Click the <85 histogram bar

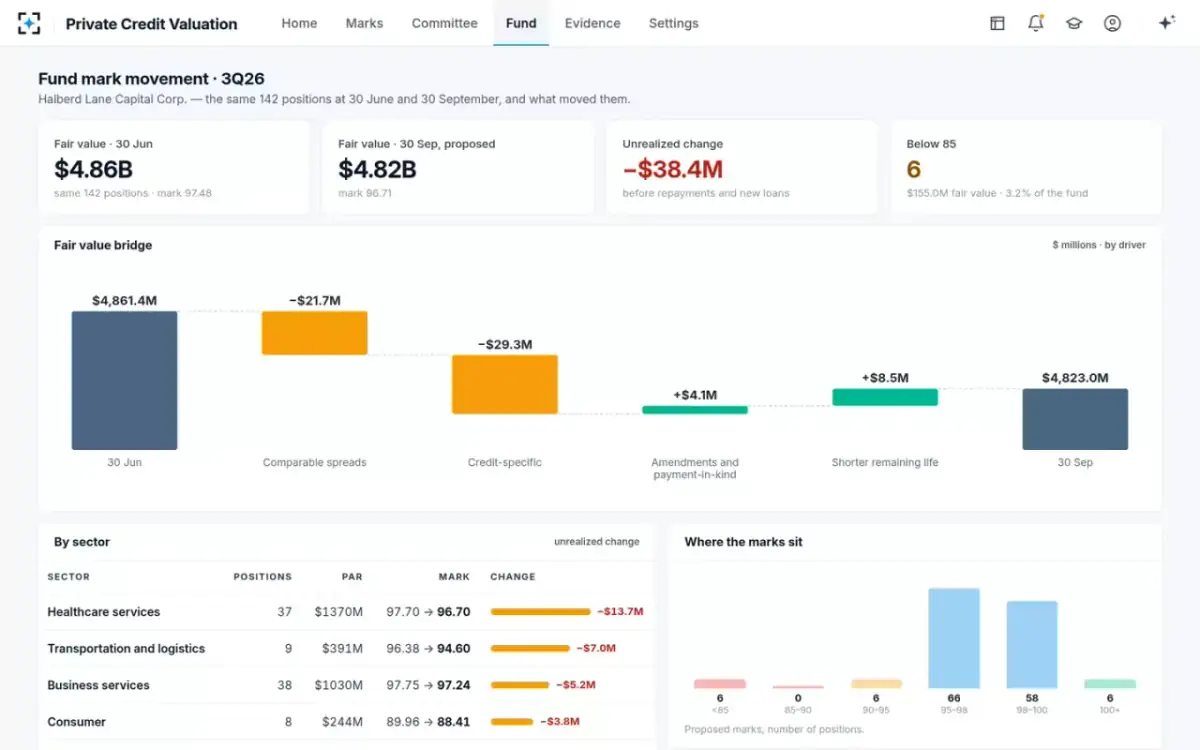click(x=720, y=684)
